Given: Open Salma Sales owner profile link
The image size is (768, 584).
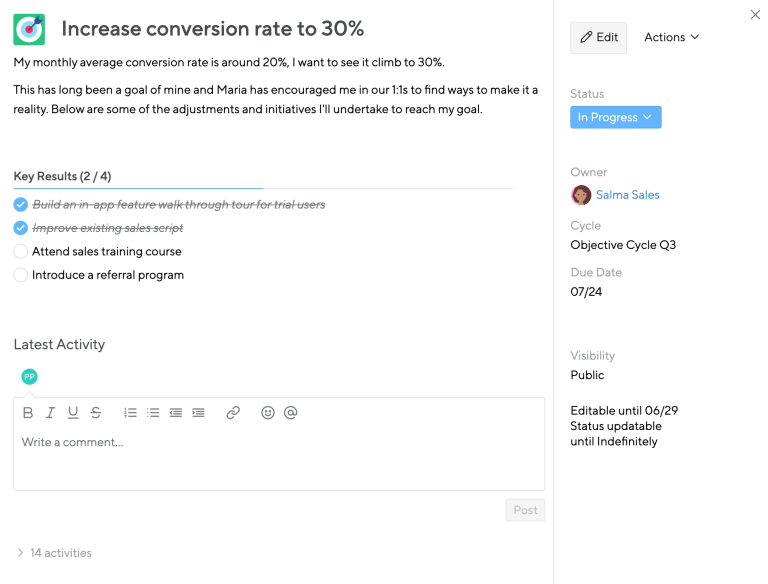Looking at the screenshot, I should 627,195.
